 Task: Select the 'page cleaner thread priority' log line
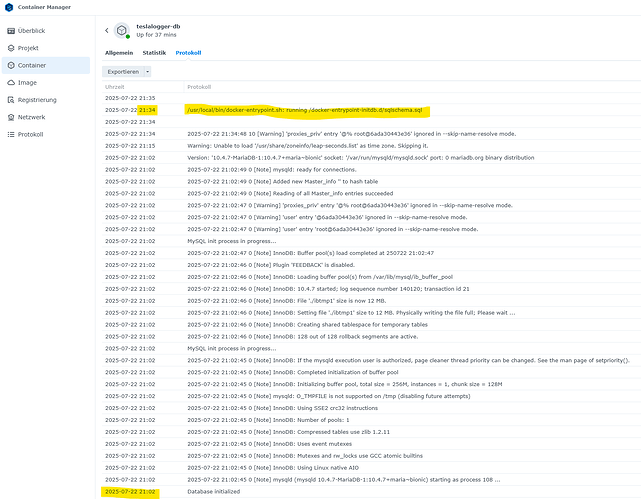coord(371,360)
